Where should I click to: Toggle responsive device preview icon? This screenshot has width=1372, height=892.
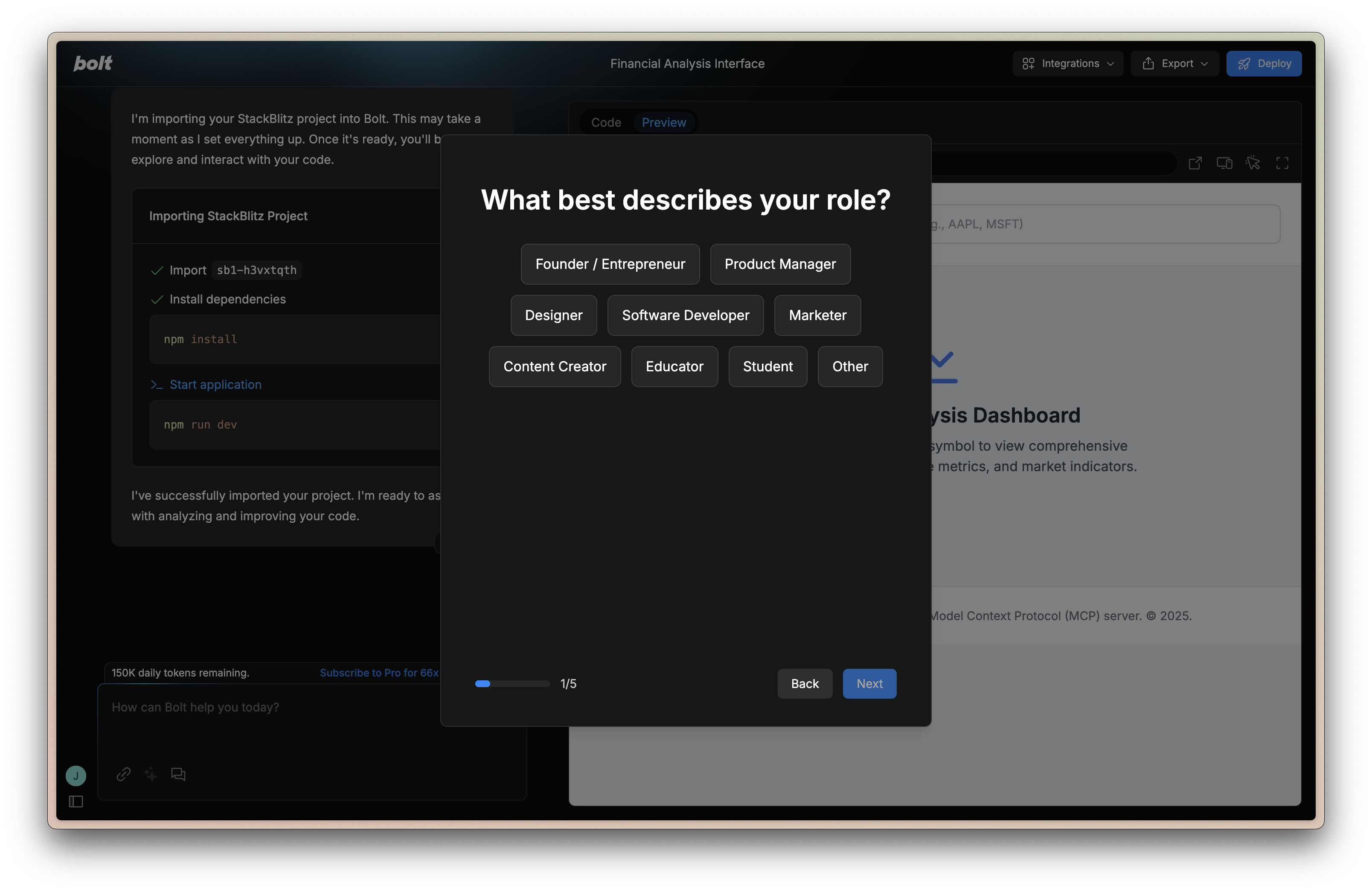1224,163
